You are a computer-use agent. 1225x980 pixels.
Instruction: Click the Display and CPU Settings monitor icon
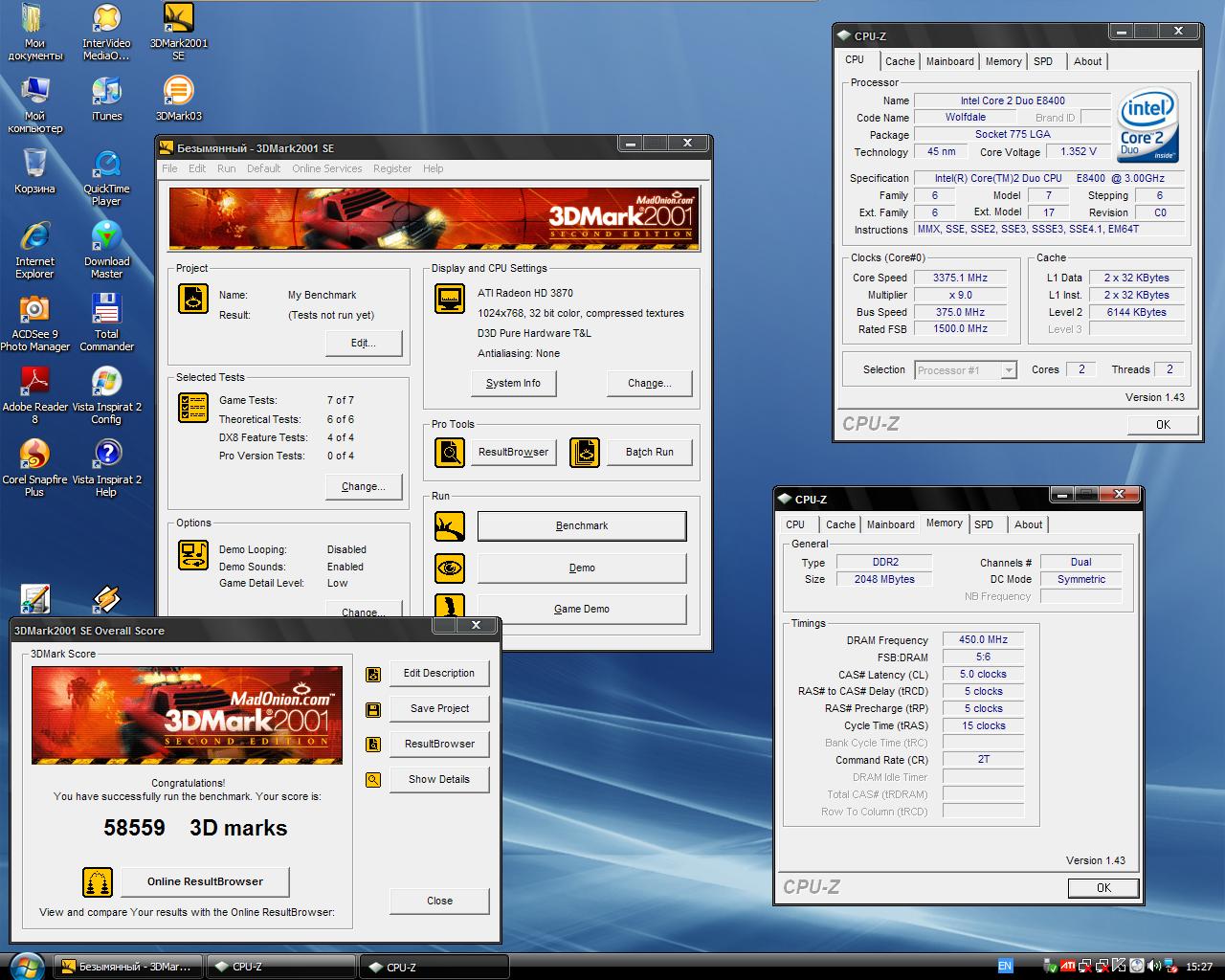click(x=450, y=299)
